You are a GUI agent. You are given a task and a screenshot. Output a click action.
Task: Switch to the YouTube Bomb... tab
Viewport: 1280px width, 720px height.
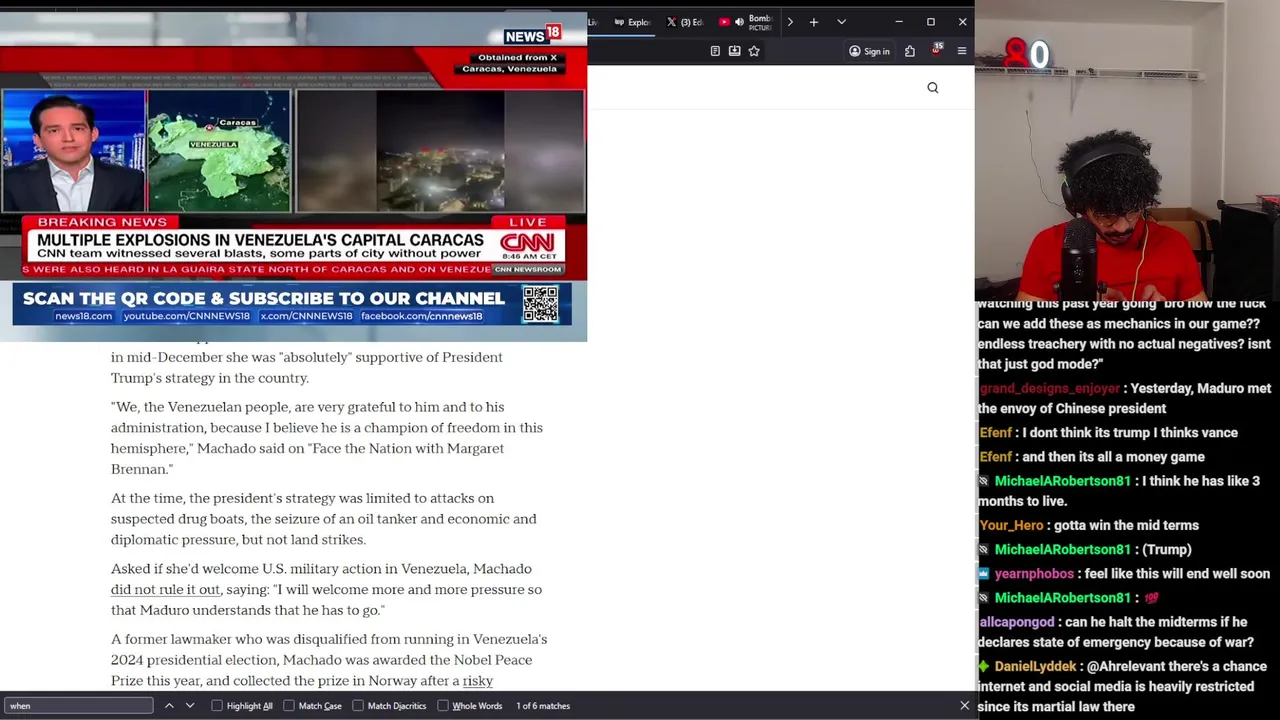[x=746, y=22]
